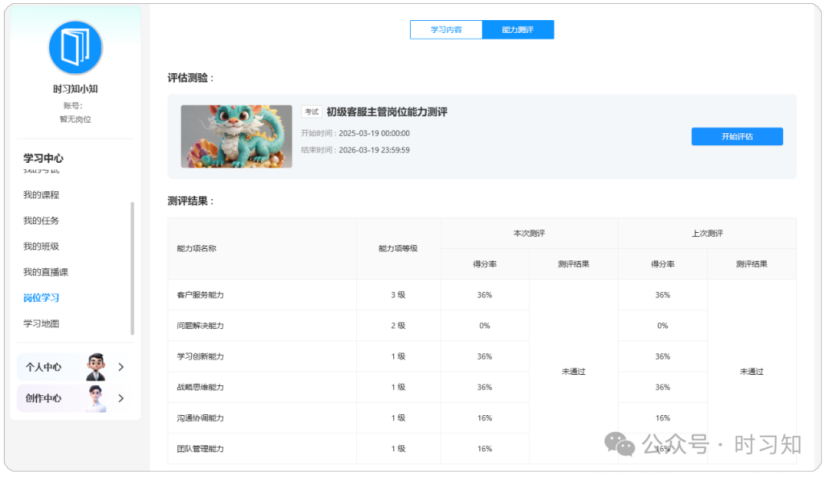The image size is (829, 478).
Task: Click the start time 2025-03-19 00:00:00
Action: tap(374, 133)
